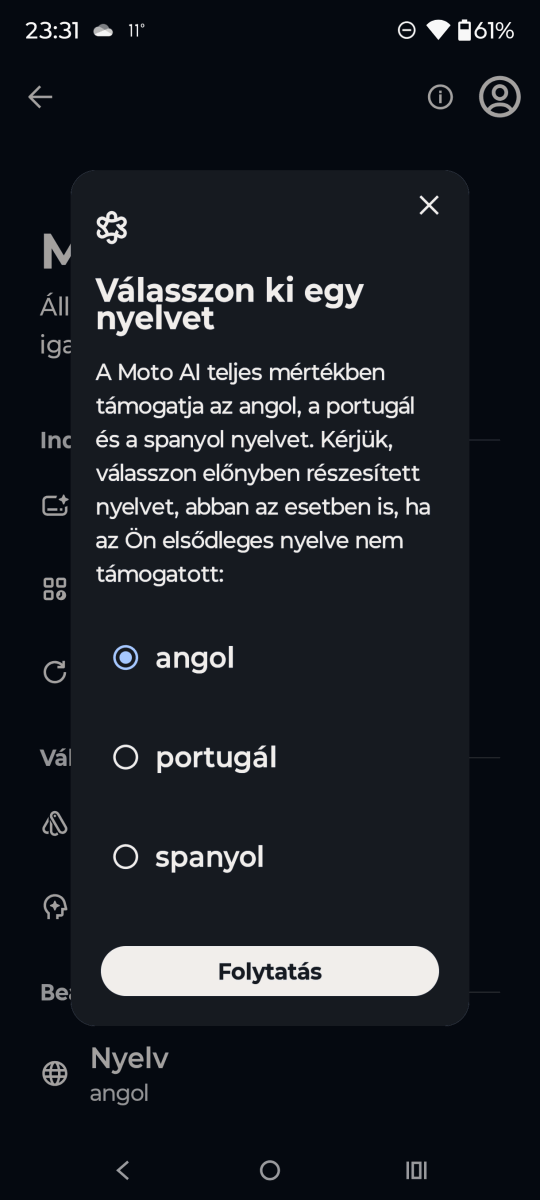The image size is (540, 1200).
Task: Tap the image sparkle icon on left
Action: coord(55,506)
